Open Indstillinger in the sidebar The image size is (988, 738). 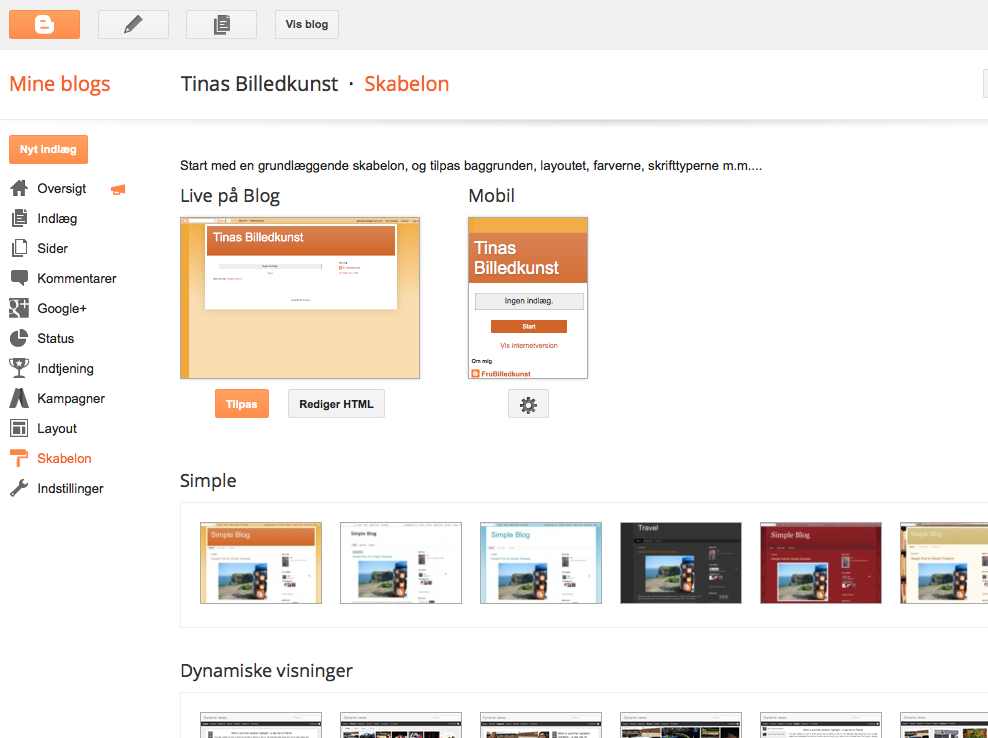coord(71,488)
